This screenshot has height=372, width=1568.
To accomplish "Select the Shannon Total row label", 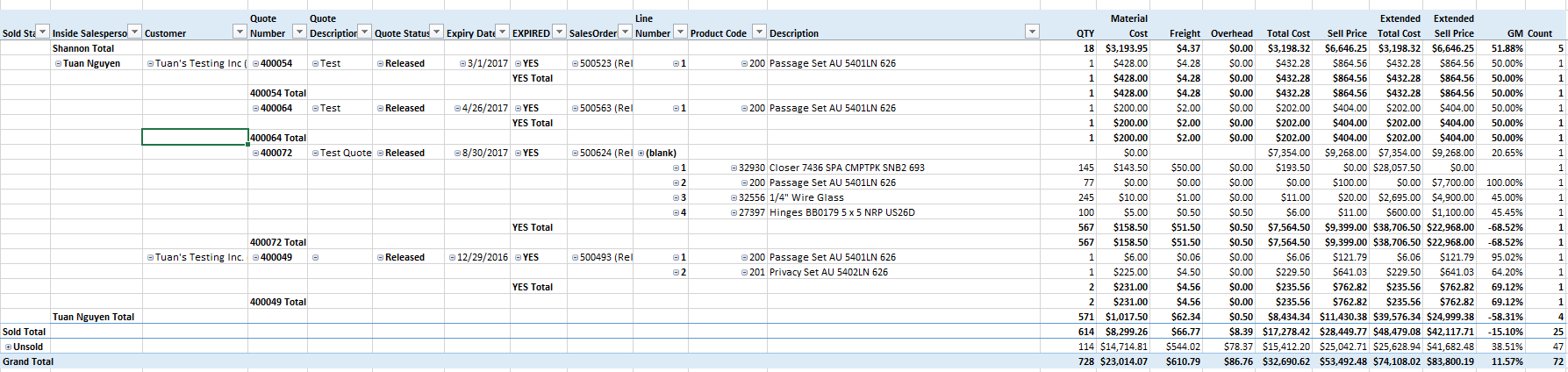I will coord(83,48).
